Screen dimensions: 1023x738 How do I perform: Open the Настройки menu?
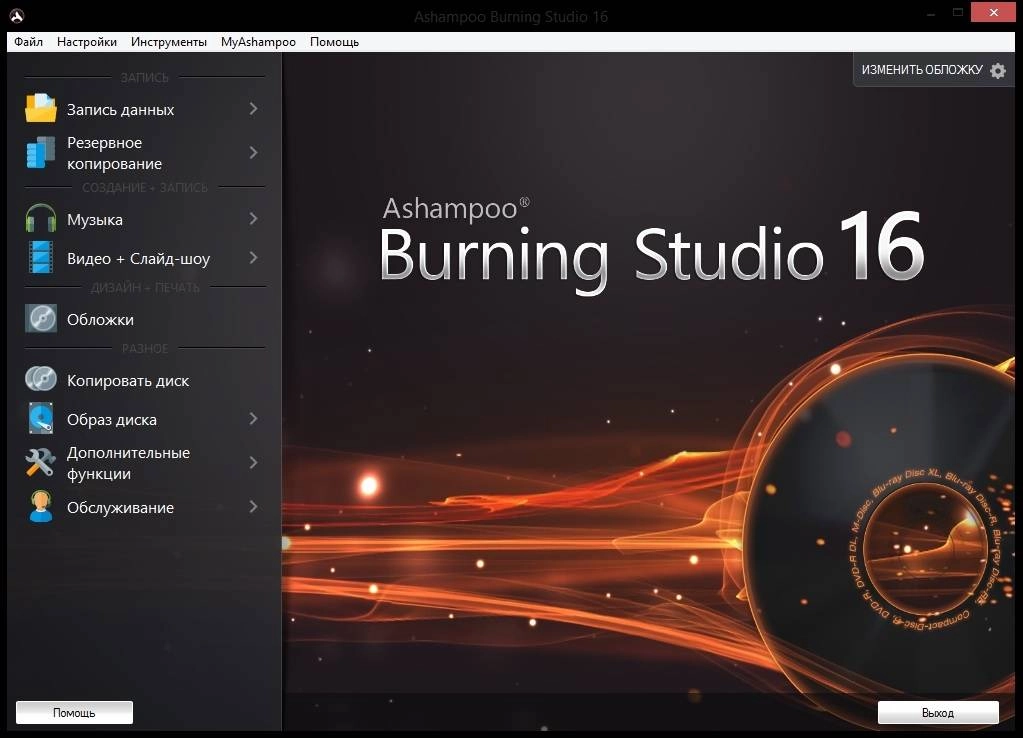[87, 42]
